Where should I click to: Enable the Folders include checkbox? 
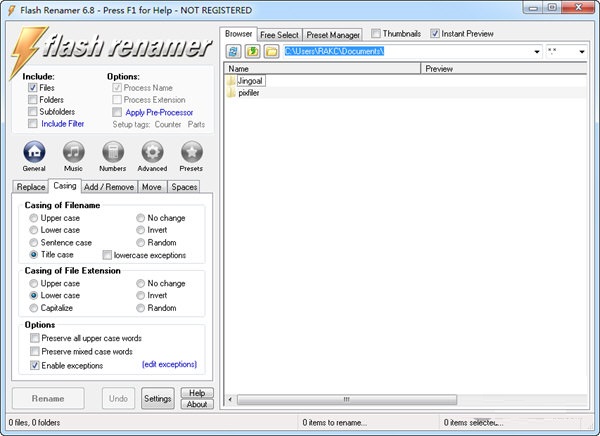click(33, 100)
